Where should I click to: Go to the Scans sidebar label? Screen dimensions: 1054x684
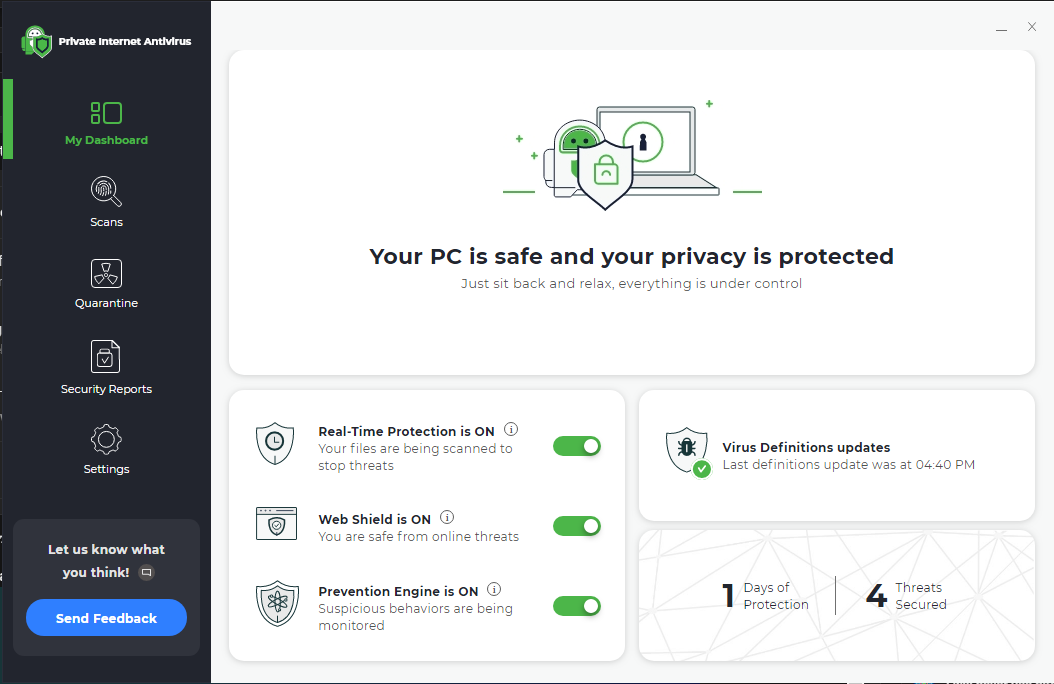coord(106,222)
